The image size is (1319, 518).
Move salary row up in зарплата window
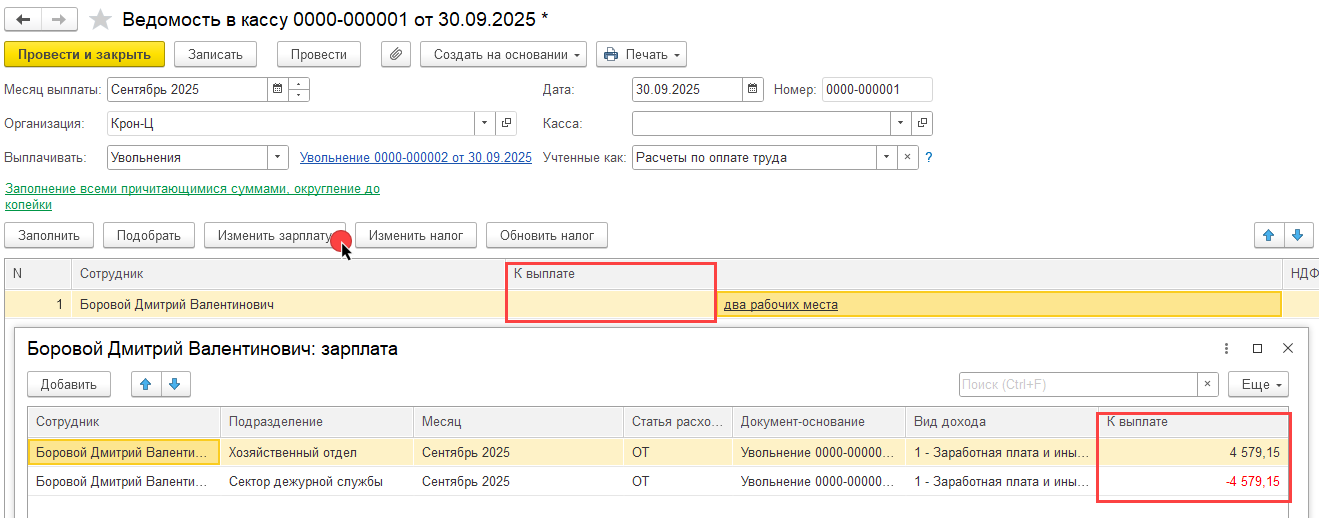146,384
